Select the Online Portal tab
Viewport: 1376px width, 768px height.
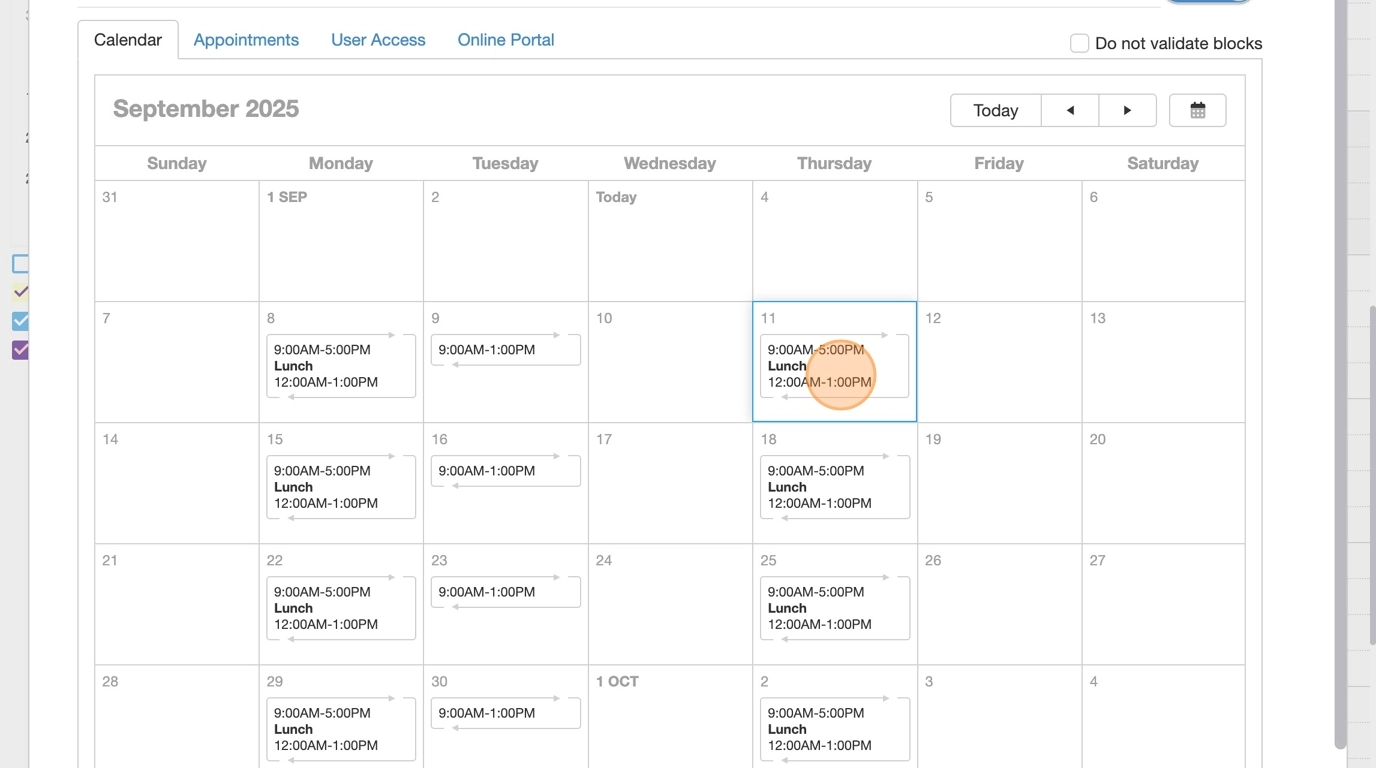(x=506, y=40)
